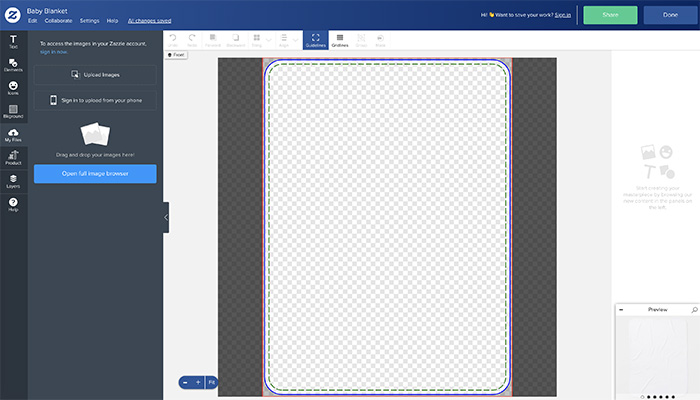Open the Icons panel

click(x=13, y=89)
